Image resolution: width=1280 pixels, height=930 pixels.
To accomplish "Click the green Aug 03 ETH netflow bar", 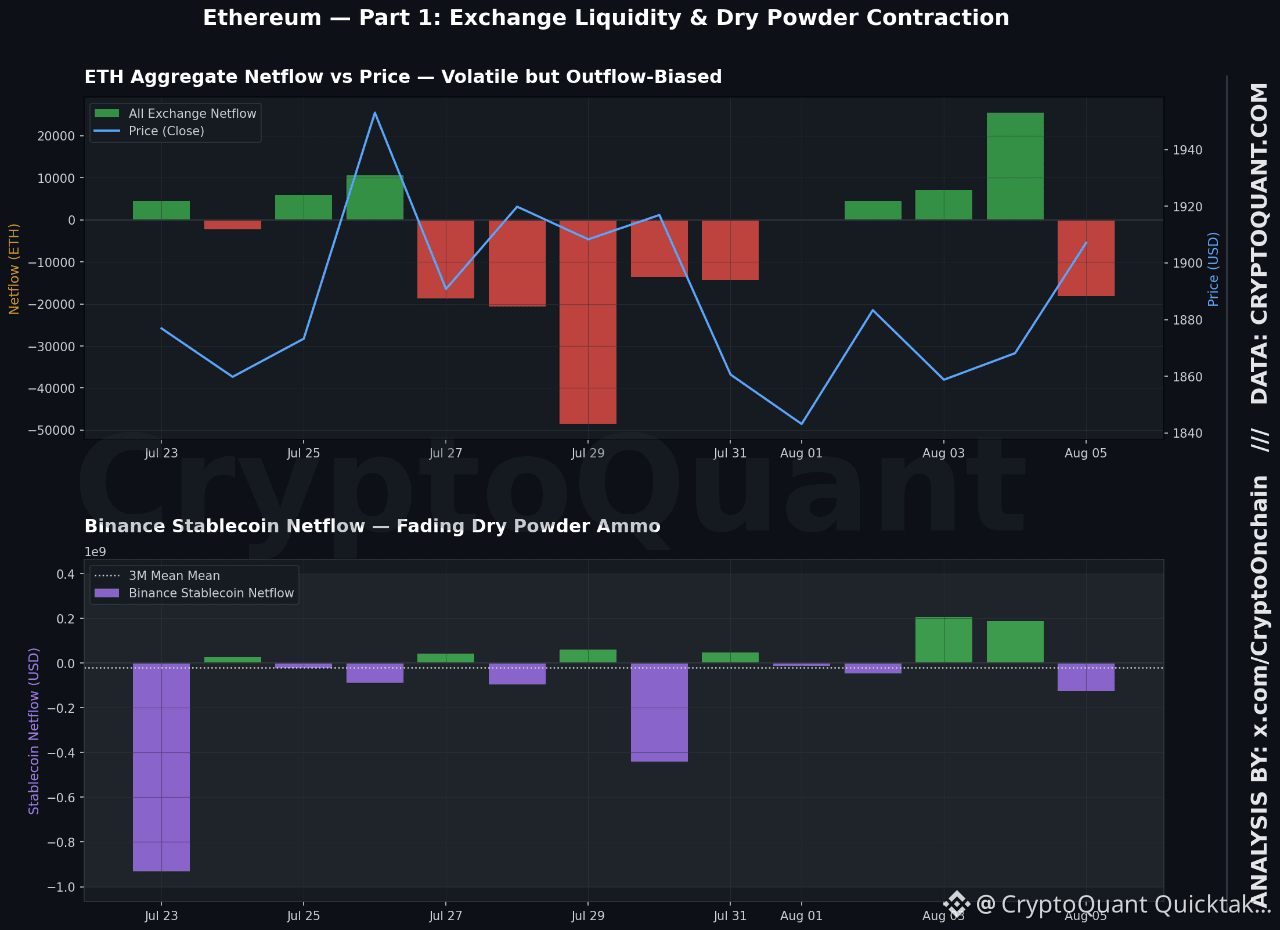I will pyautogui.click(x=944, y=205).
